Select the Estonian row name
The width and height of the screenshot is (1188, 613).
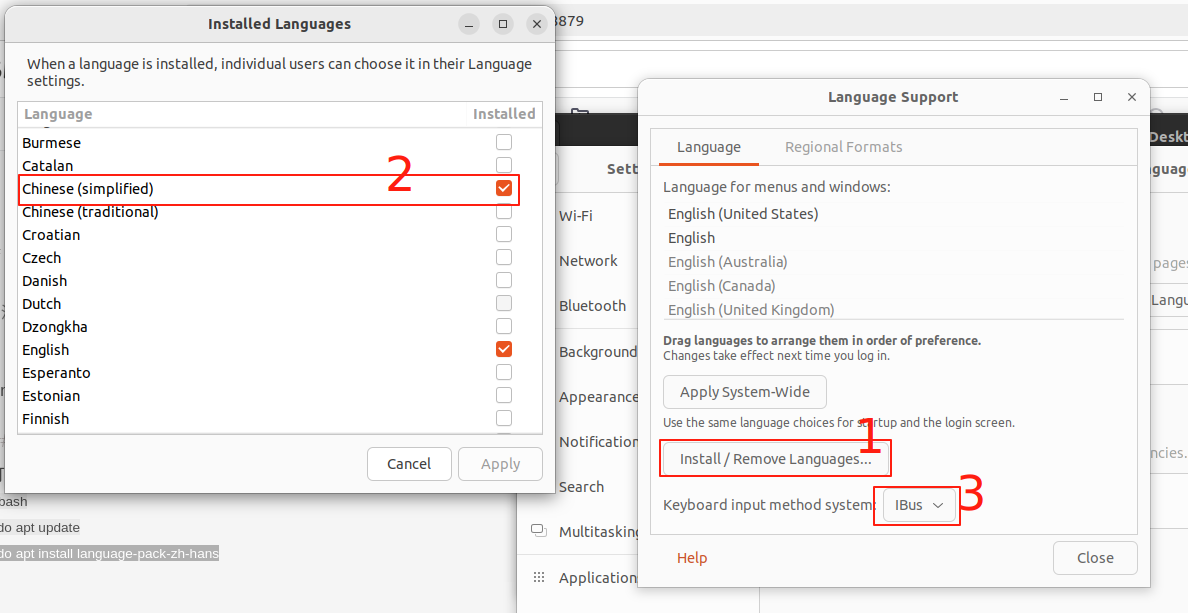51,396
